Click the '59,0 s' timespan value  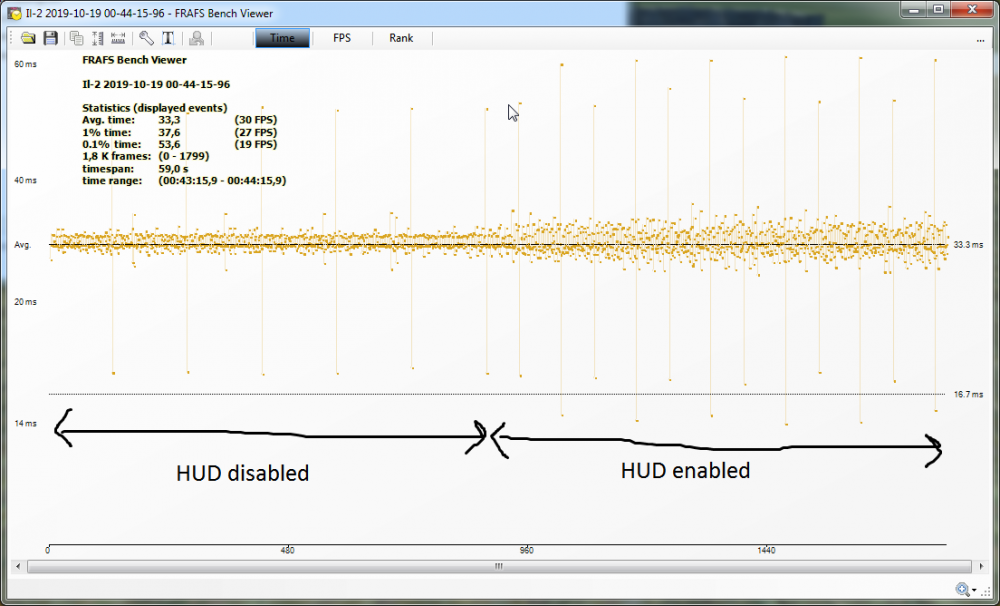pyautogui.click(x=173, y=169)
